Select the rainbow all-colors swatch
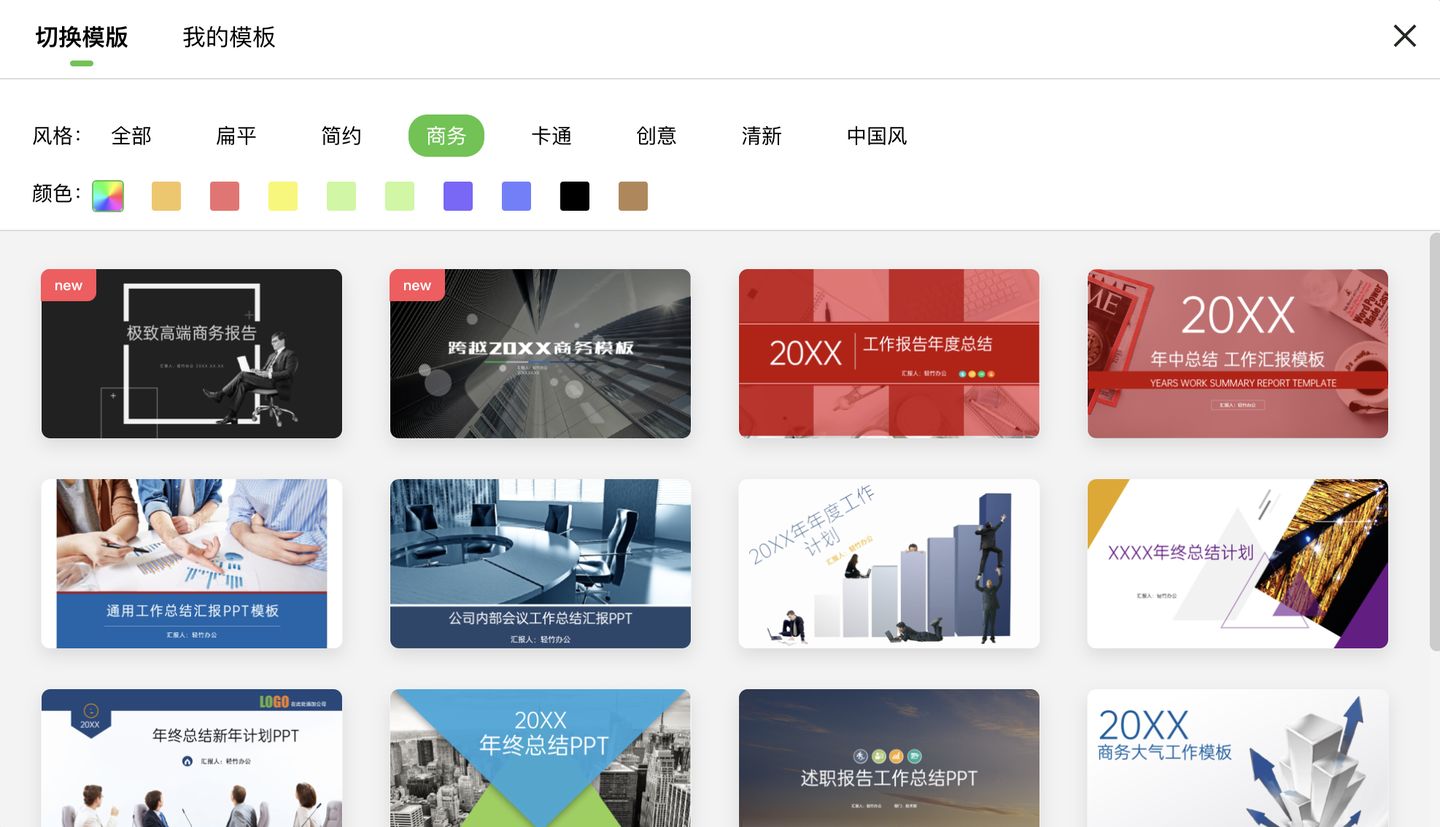1440x827 pixels. tap(107, 196)
